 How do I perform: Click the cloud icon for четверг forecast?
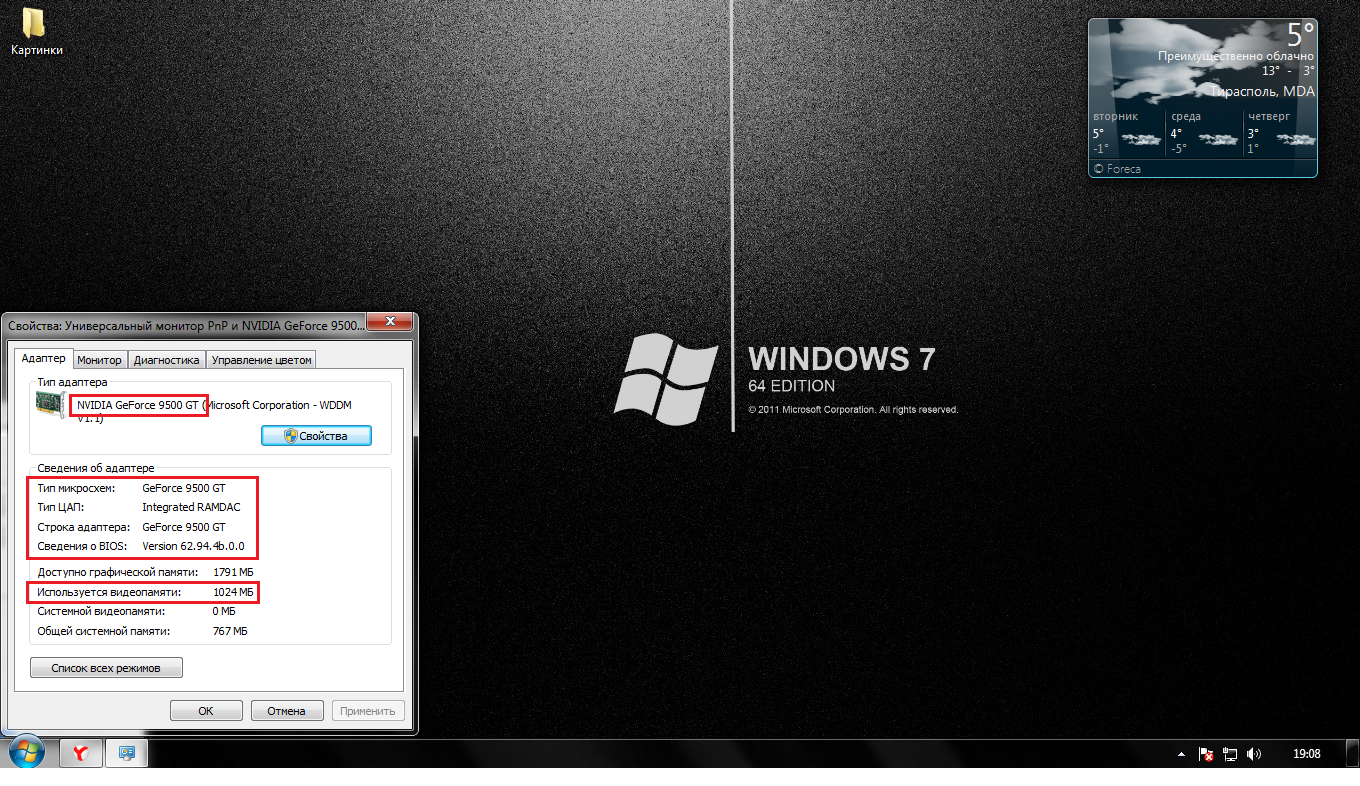tap(1295, 139)
